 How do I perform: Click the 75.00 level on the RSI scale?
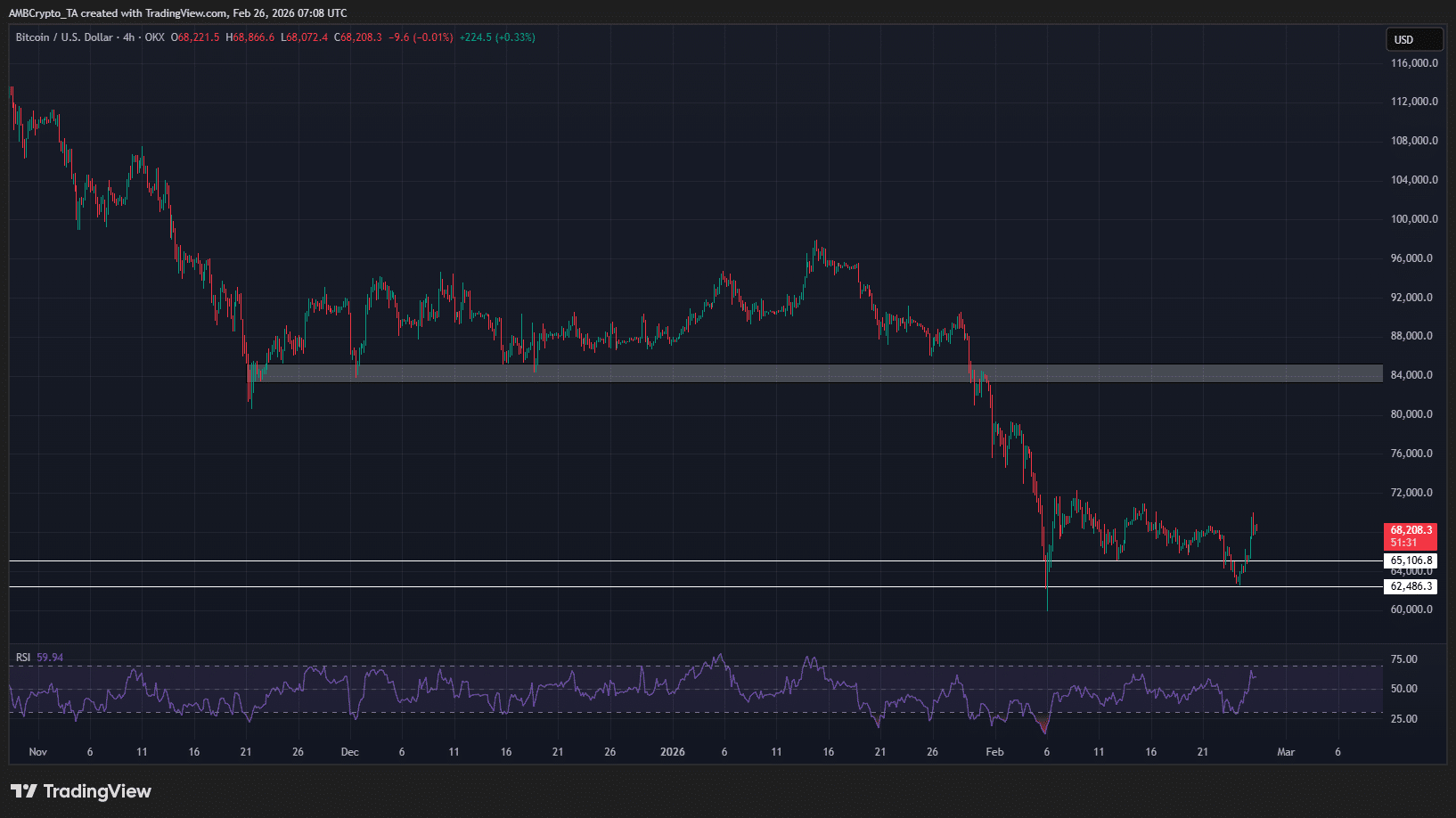pyautogui.click(x=1404, y=659)
